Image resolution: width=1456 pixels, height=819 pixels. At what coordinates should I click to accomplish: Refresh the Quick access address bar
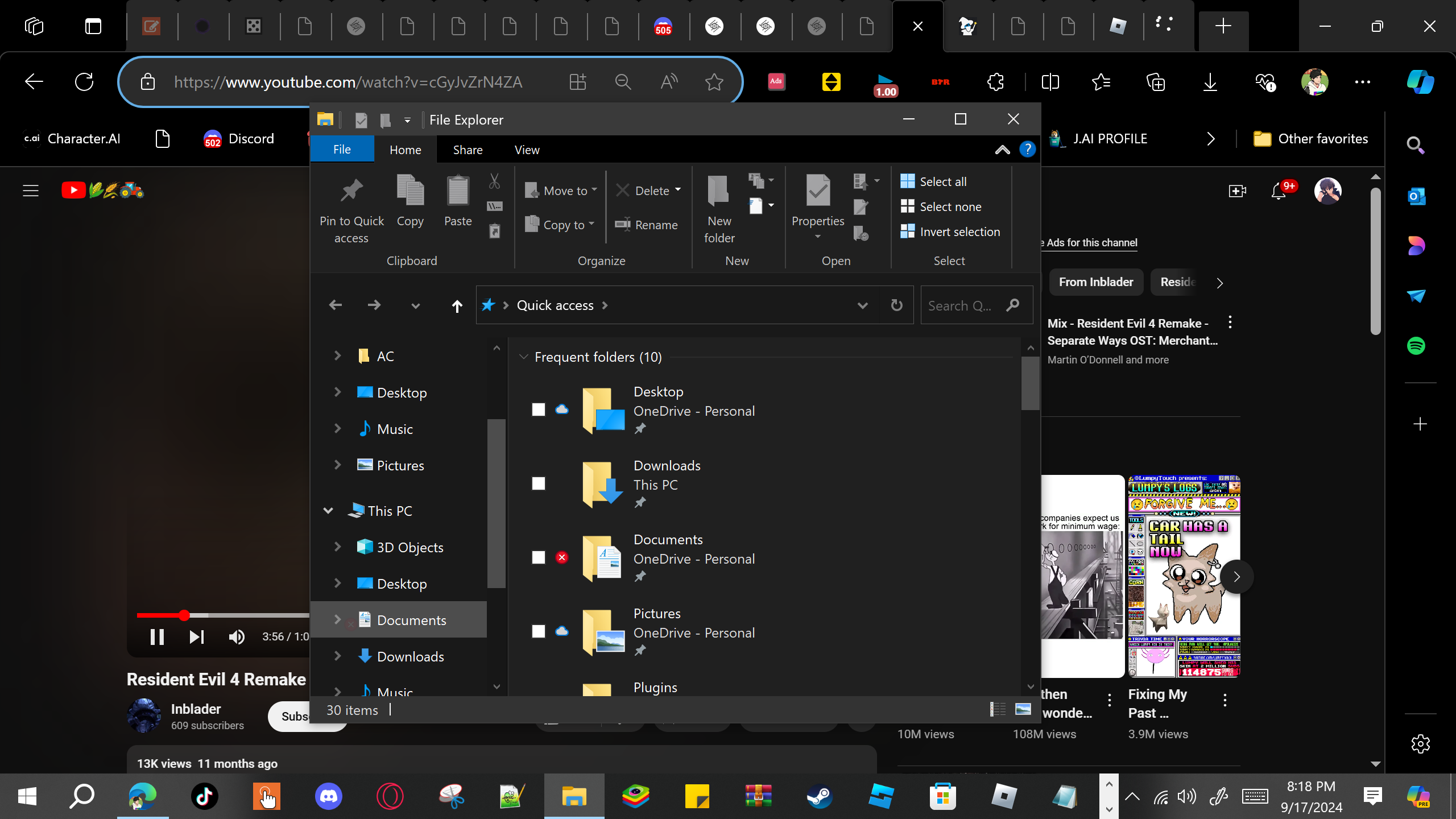point(896,306)
